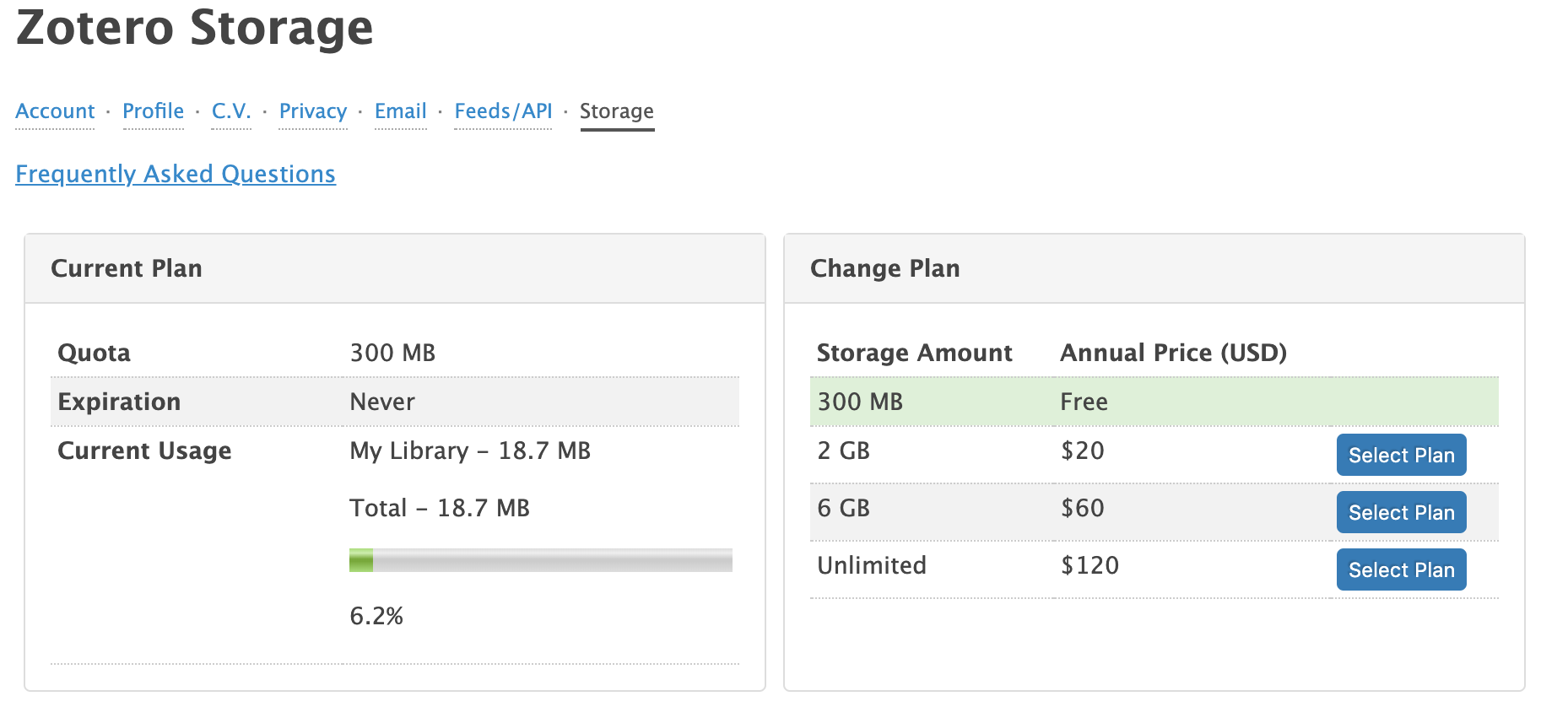Viewport: 1568px width, 707px height.
Task: Click the Quota value "300 MB"
Action: [392, 353]
